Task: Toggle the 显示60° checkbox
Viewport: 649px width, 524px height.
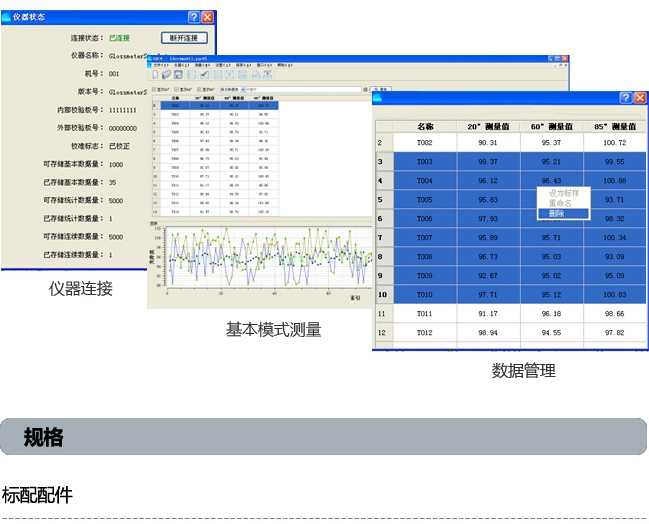Action: click(177, 89)
